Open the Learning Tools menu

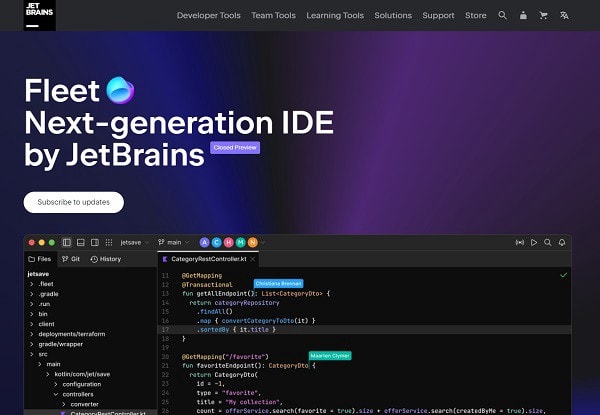click(x=335, y=15)
